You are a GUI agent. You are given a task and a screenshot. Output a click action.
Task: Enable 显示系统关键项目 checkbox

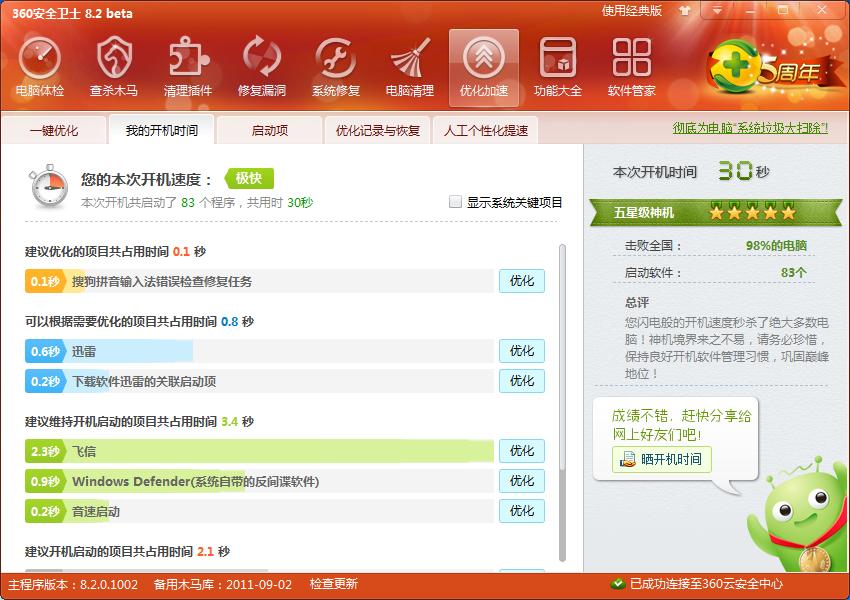coord(455,202)
